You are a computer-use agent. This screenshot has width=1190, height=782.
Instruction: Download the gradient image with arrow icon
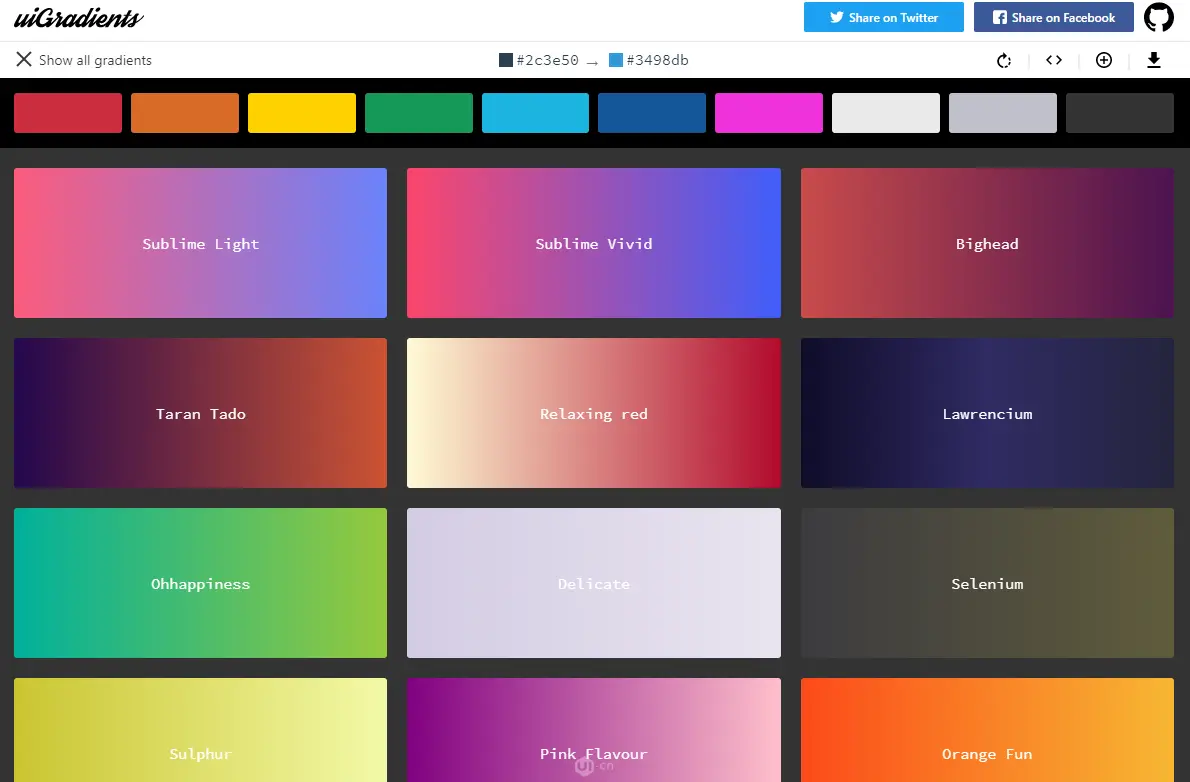click(1154, 60)
